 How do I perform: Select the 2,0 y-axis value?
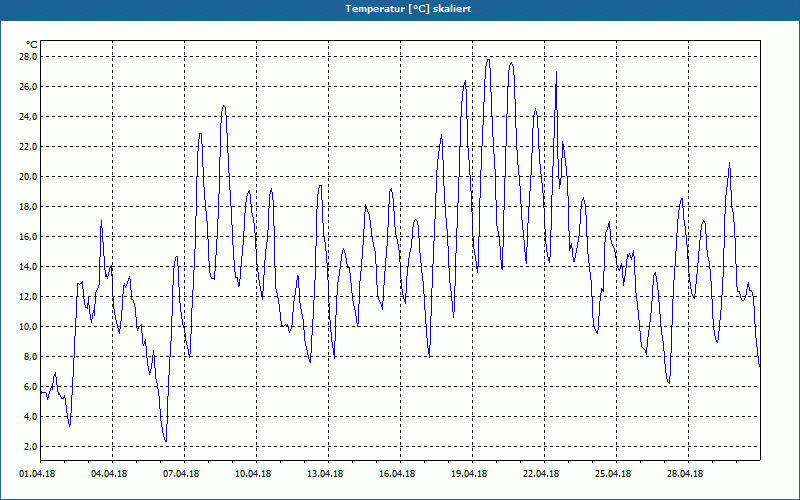(x=30, y=447)
